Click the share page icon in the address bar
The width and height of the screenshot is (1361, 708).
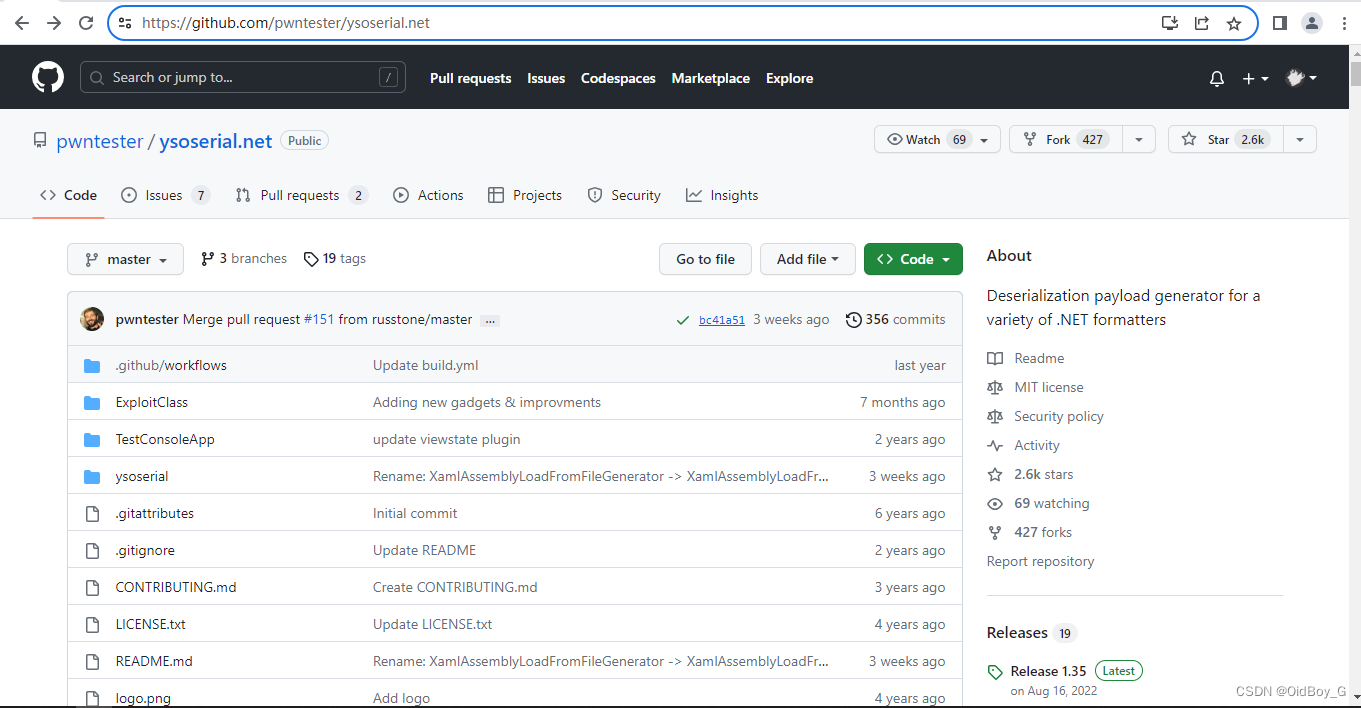tap(1202, 23)
